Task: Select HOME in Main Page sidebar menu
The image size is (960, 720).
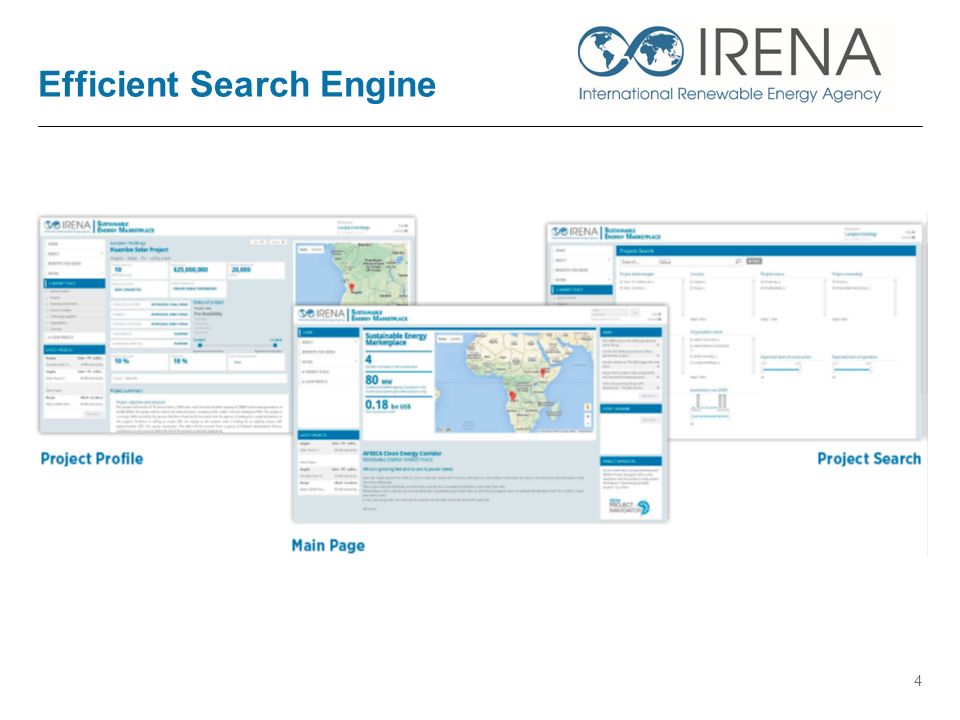Action: click(328, 332)
